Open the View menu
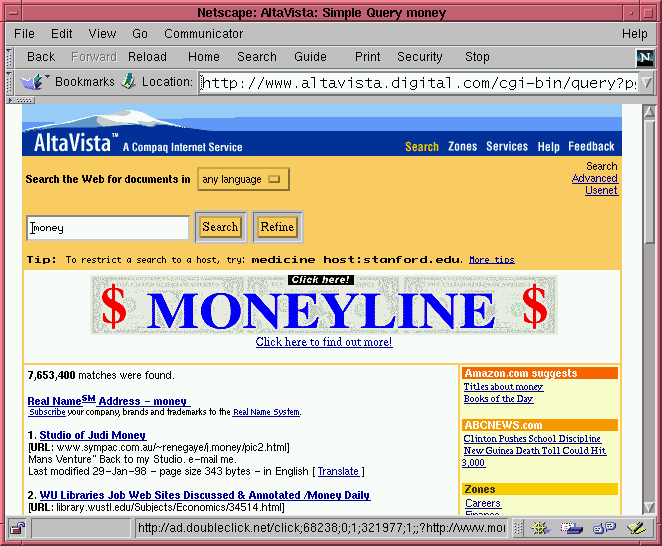Screen dimensions: 662x546 click(x=102, y=34)
